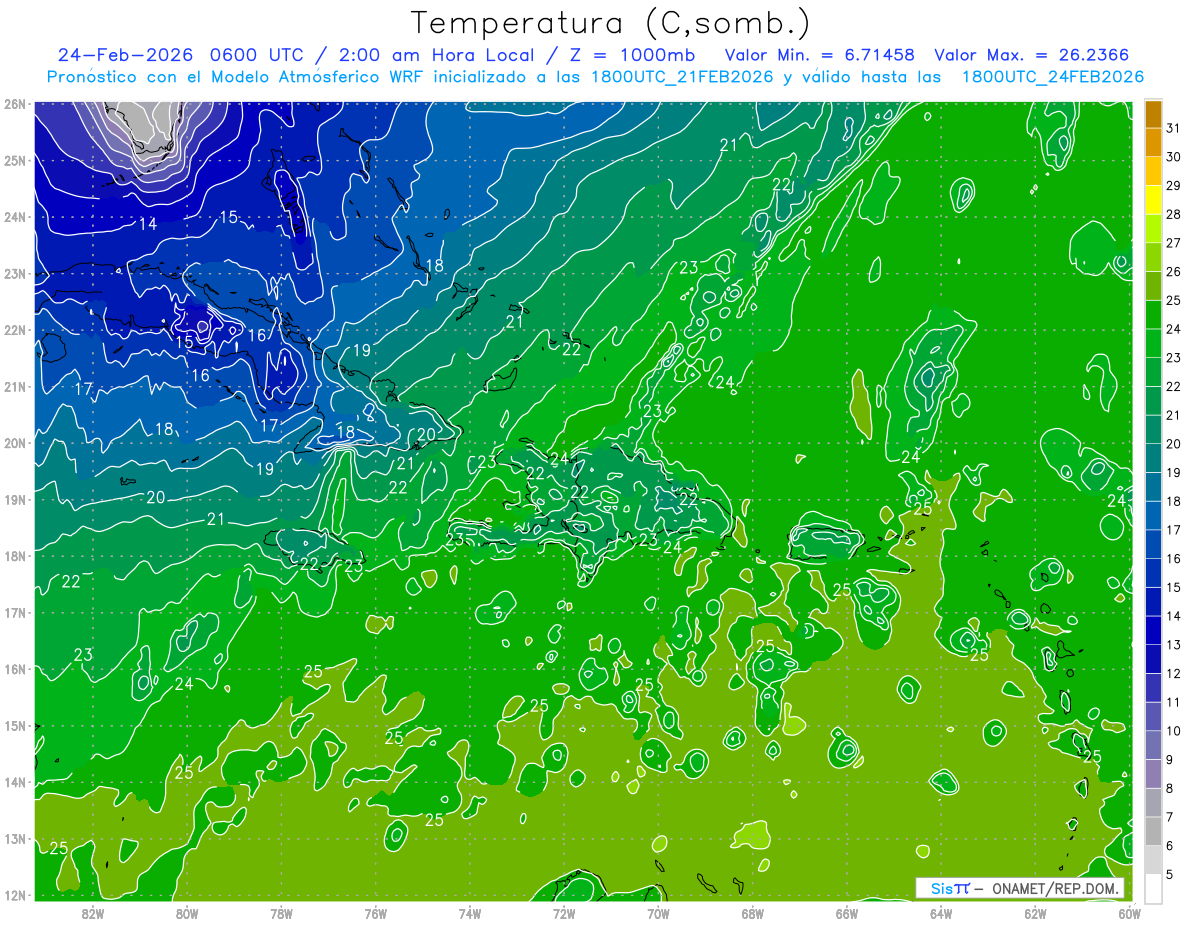
Task: Click the yellow color bar segment between 28 and 29
Action: point(1153,200)
